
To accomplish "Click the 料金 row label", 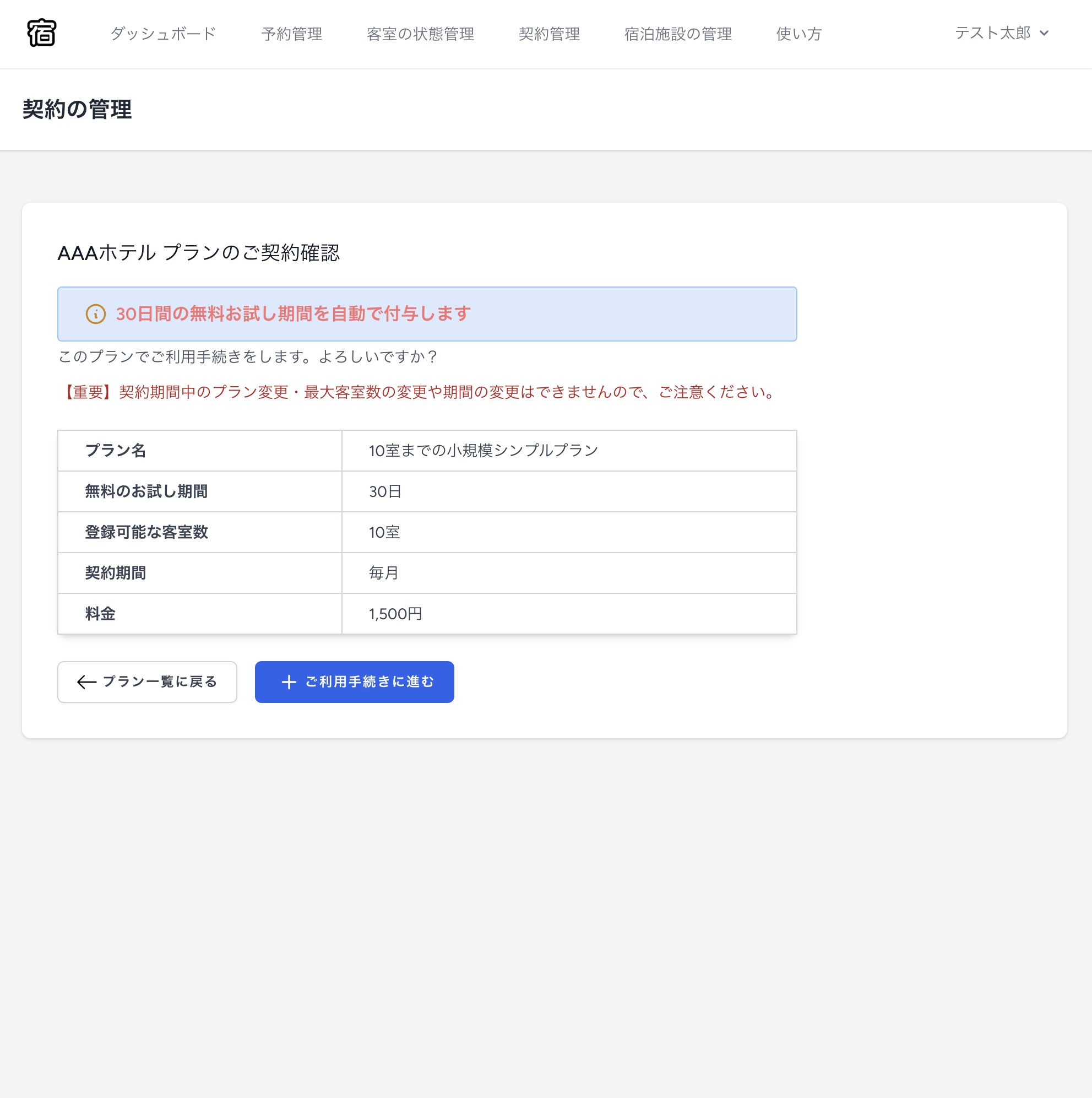I will 199,614.
